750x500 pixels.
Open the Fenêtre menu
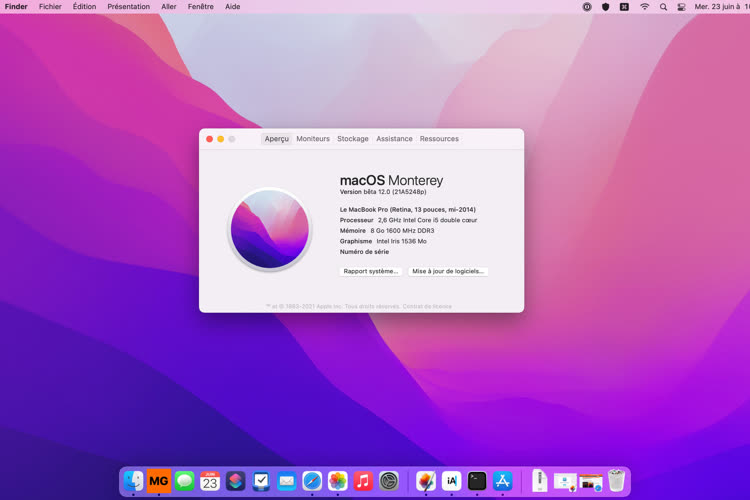(200, 7)
